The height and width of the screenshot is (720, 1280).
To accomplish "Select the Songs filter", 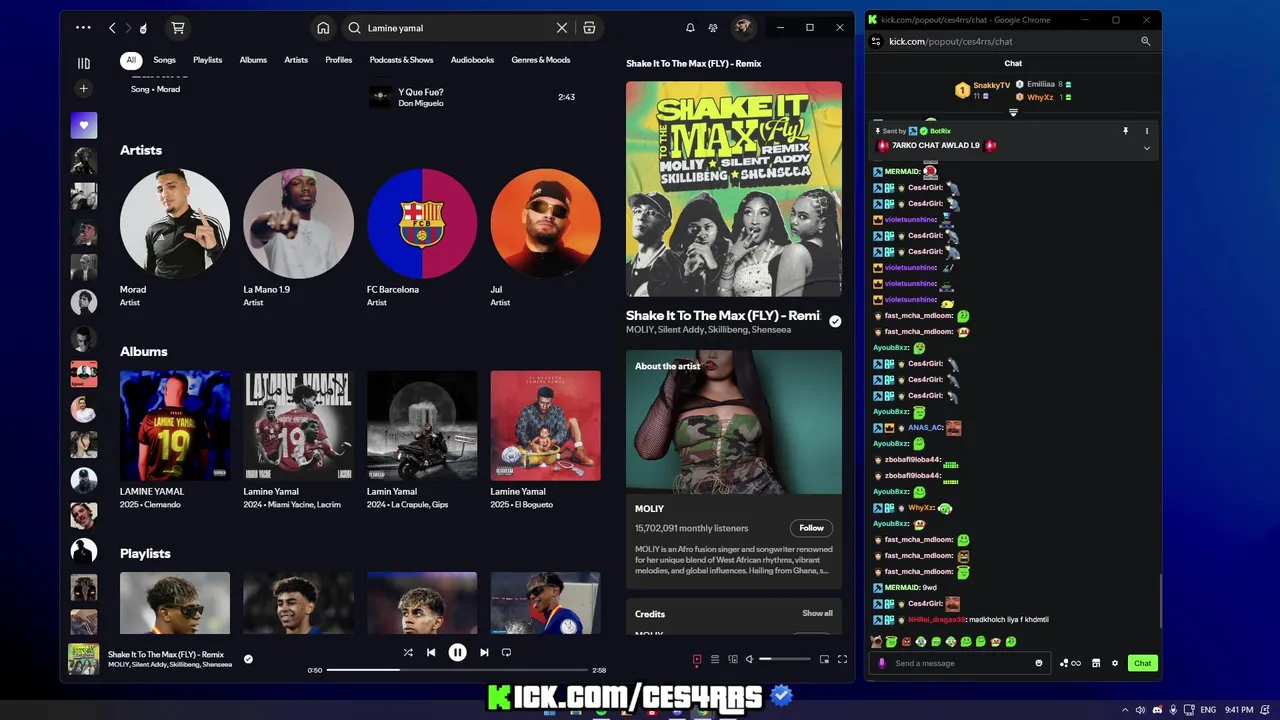I will [x=164, y=60].
